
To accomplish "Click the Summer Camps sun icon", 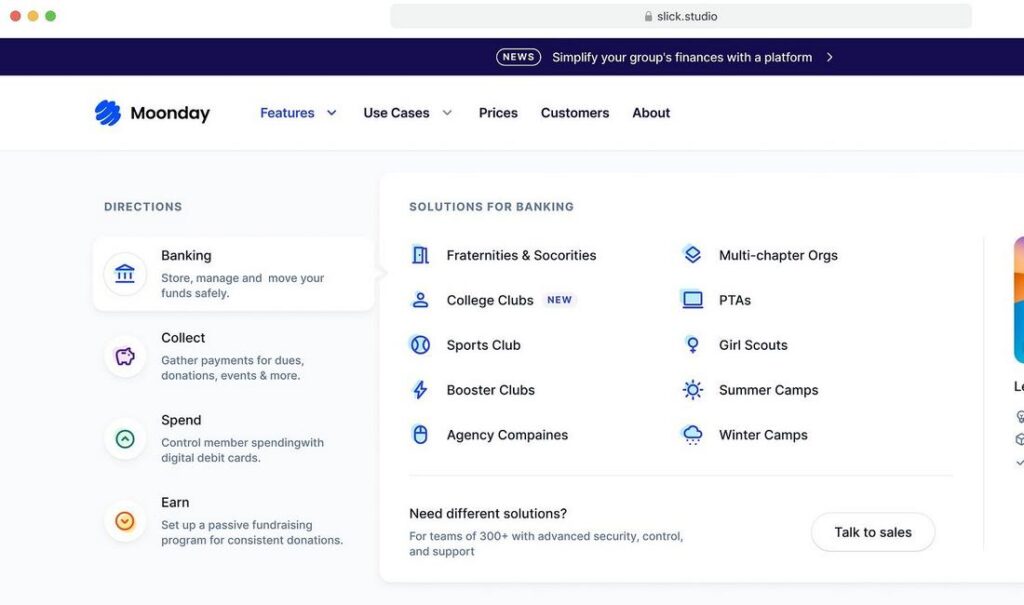I will point(692,389).
